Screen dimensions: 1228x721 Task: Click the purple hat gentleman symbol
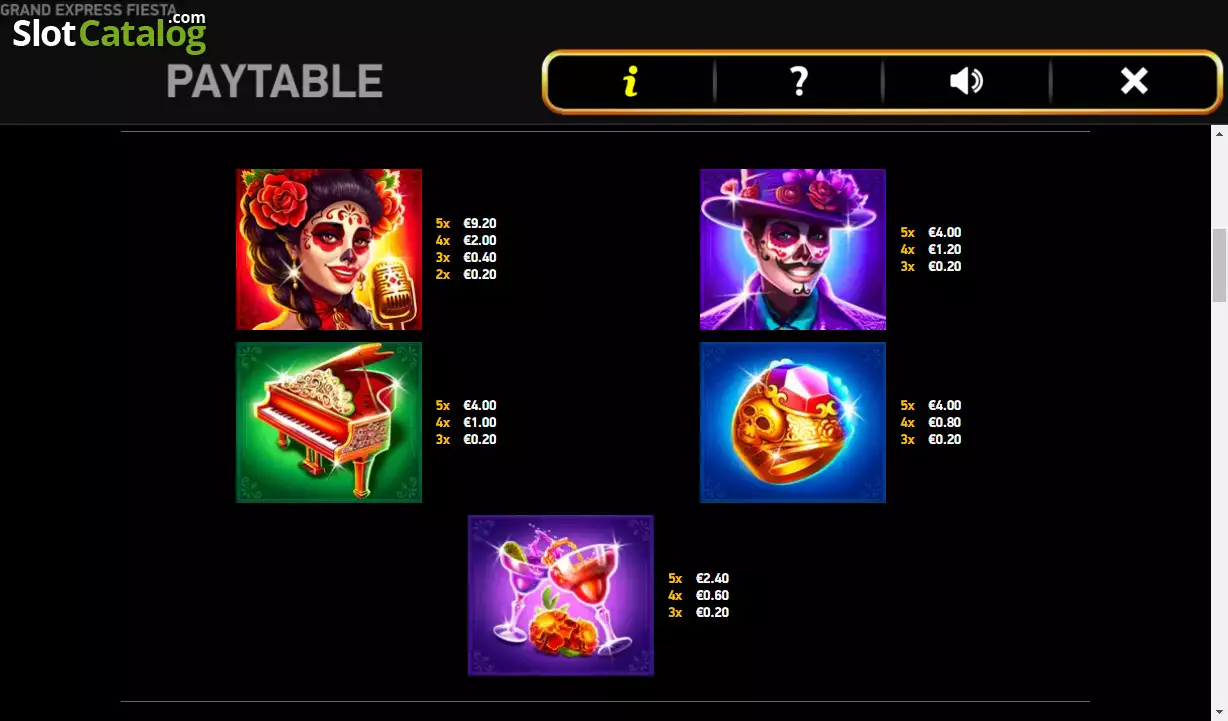coord(793,249)
